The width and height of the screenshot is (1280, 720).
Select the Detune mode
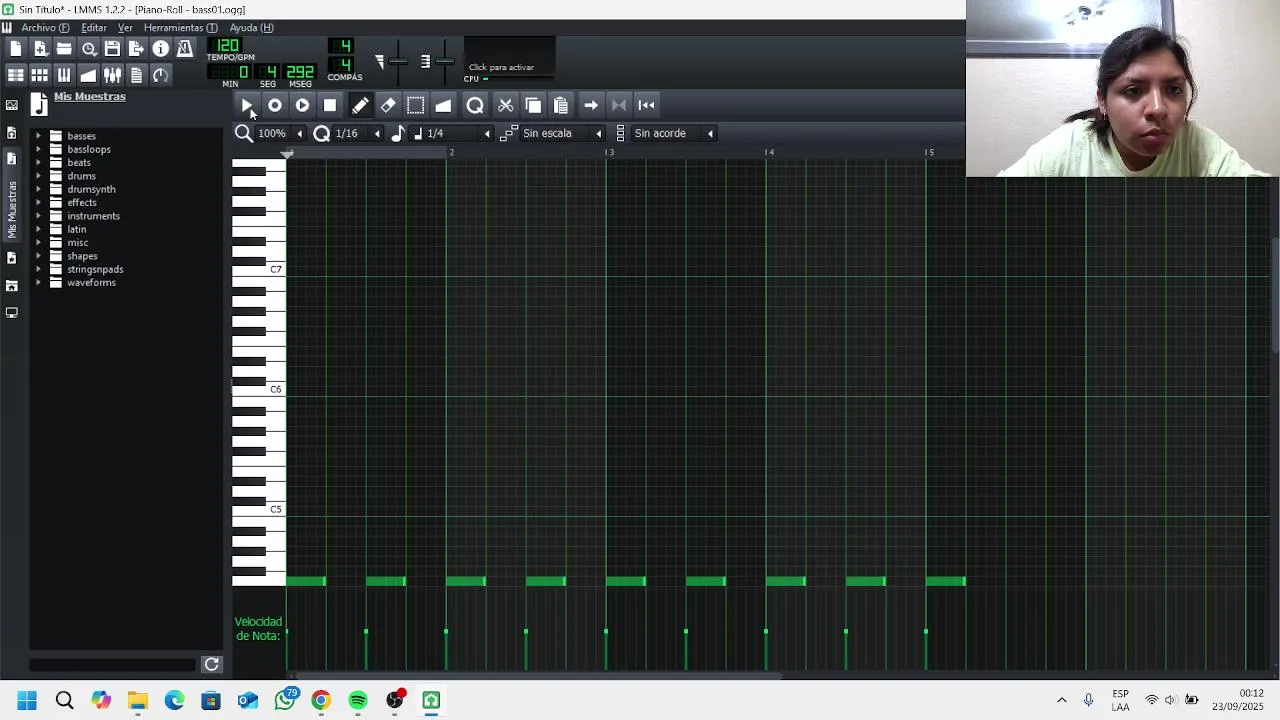[443, 105]
